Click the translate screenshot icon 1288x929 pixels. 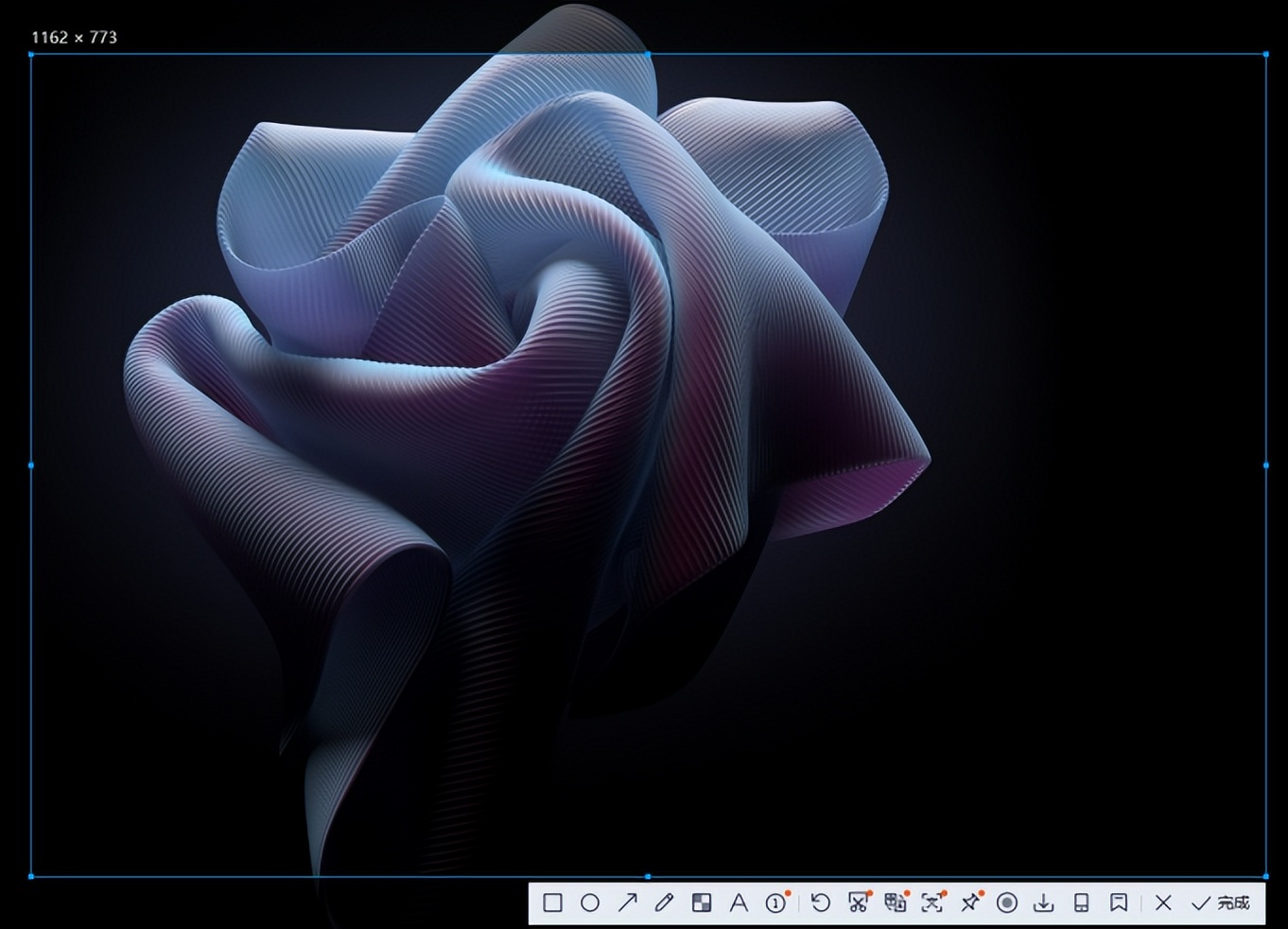895,903
